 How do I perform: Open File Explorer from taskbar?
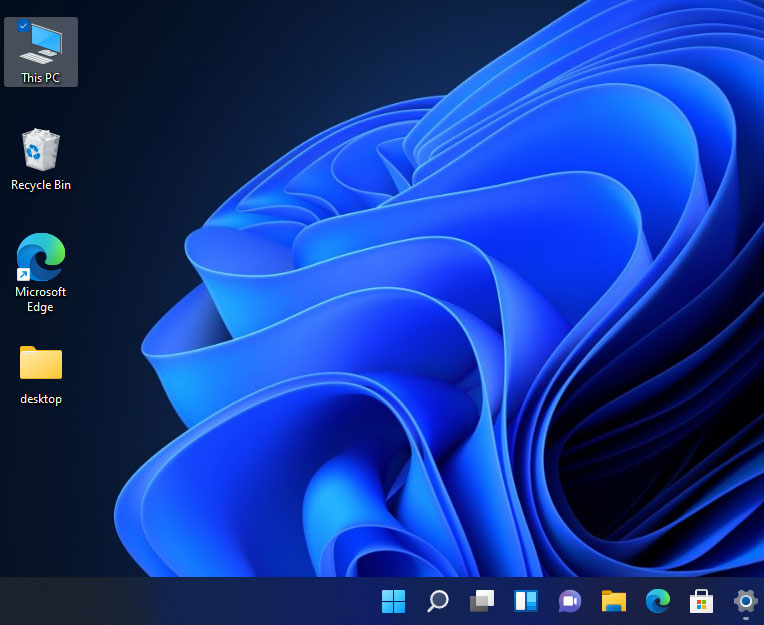coord(614,601)
